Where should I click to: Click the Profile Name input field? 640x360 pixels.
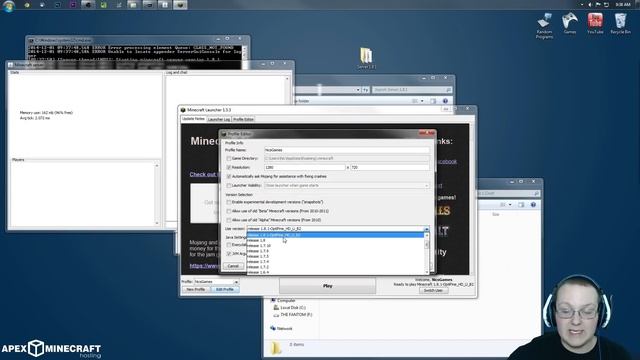coord(347,150)
